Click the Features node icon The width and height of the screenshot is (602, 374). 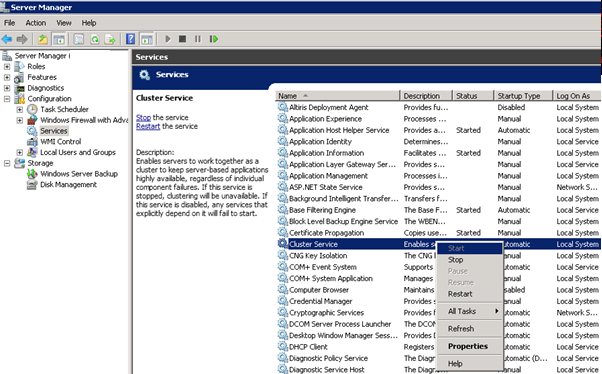pyautogui.click(x=19, y=78)
